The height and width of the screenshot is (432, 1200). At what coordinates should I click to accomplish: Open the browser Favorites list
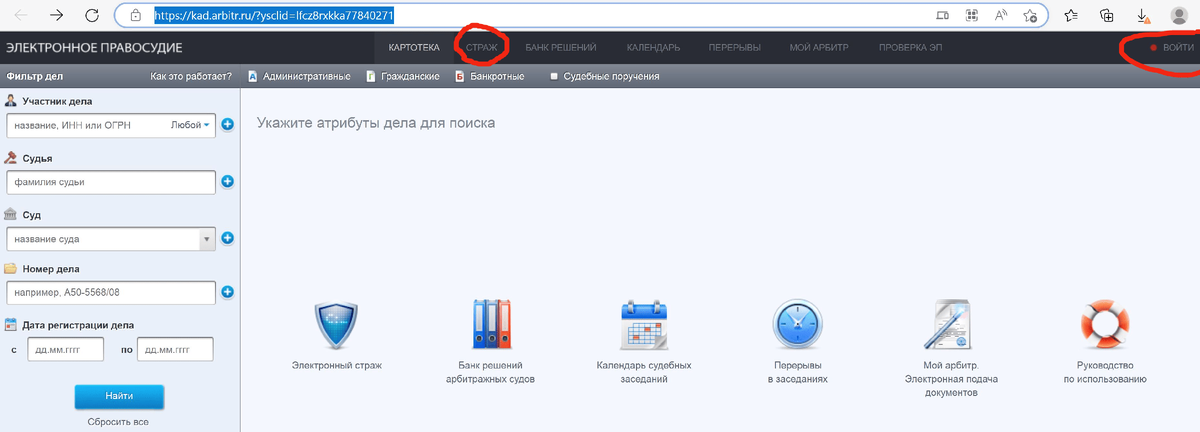(1072, 15)
